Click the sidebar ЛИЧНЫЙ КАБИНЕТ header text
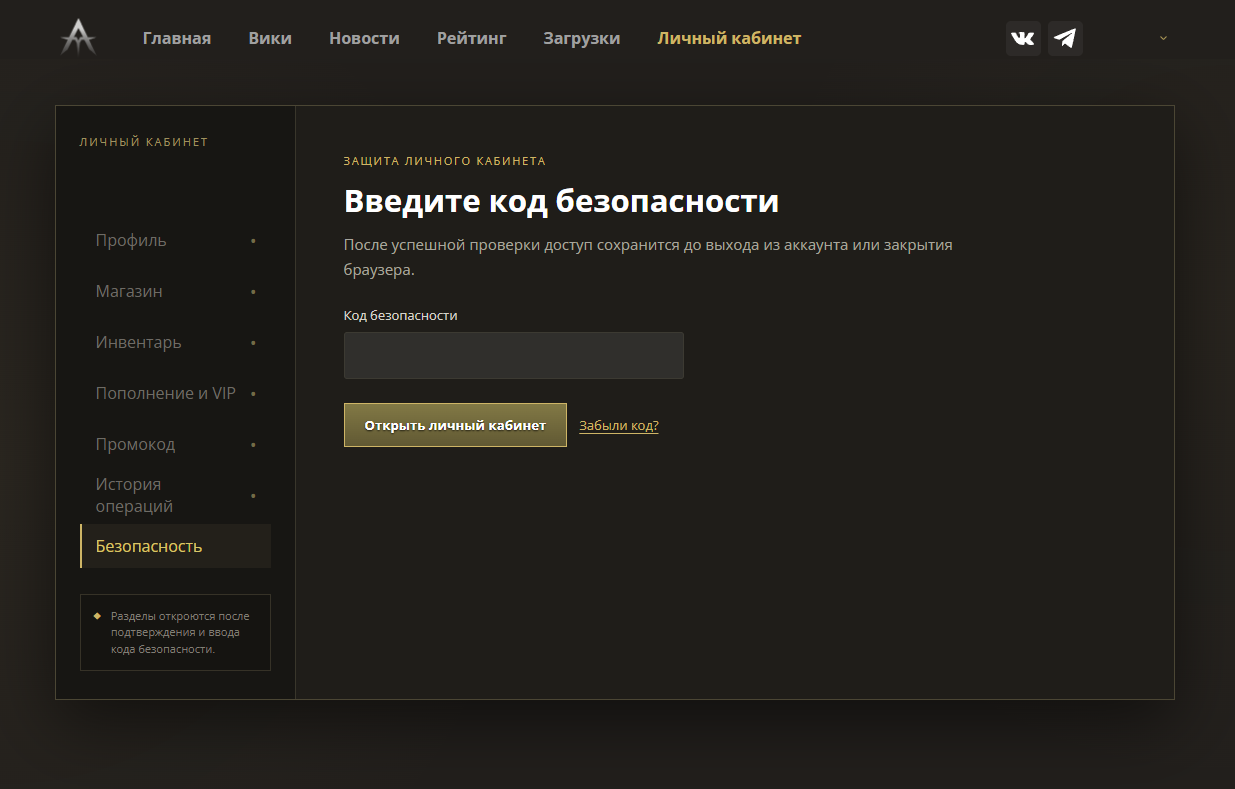Image resolution: width=1235 pixels, height=789 pixels. tap(144, 142)
